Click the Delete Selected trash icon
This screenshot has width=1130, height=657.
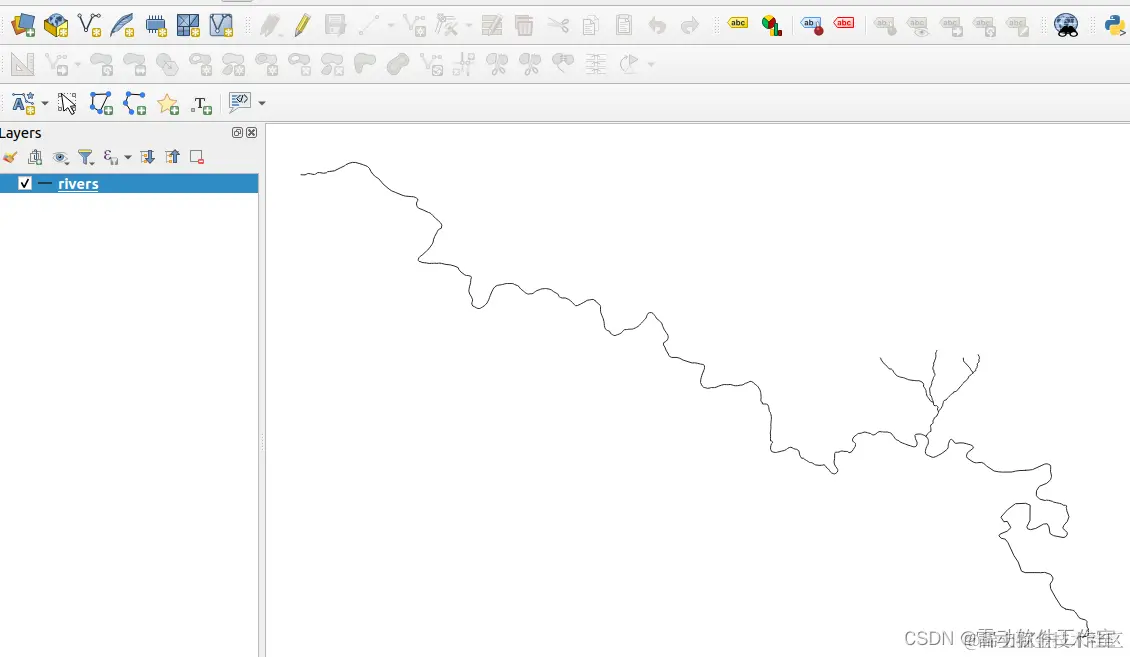click(x=524, y=25)
